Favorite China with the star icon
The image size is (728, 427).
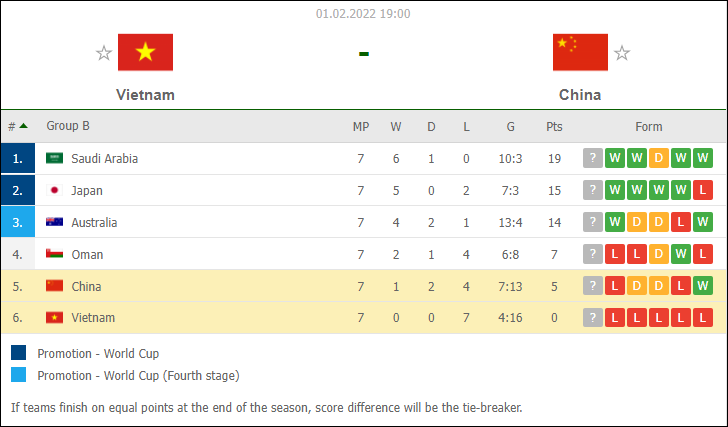click(622, 53)
